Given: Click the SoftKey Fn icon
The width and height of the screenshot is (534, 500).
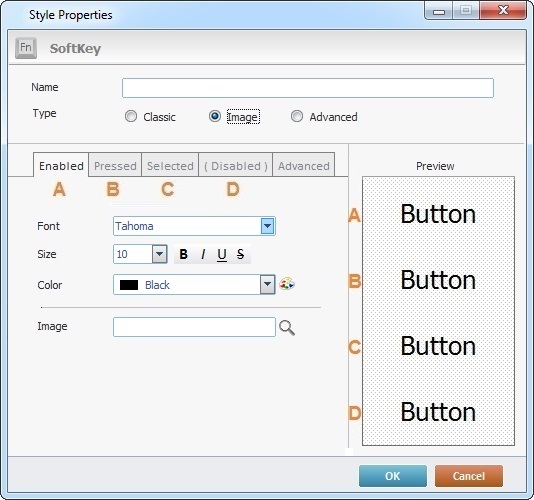Looking at the screenshot, I should click(26, 48).
